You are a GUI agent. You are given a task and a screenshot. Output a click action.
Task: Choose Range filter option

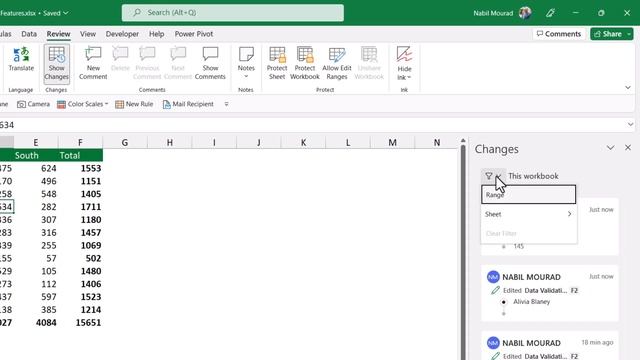click(528, 195)
